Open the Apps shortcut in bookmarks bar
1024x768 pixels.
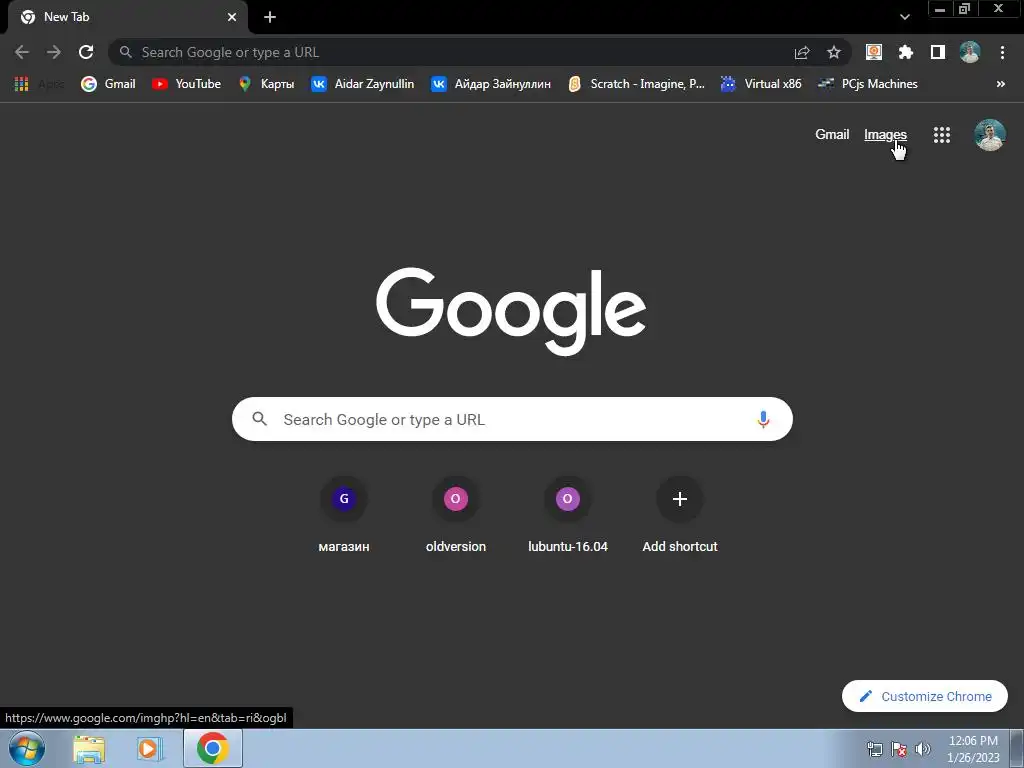39,84
